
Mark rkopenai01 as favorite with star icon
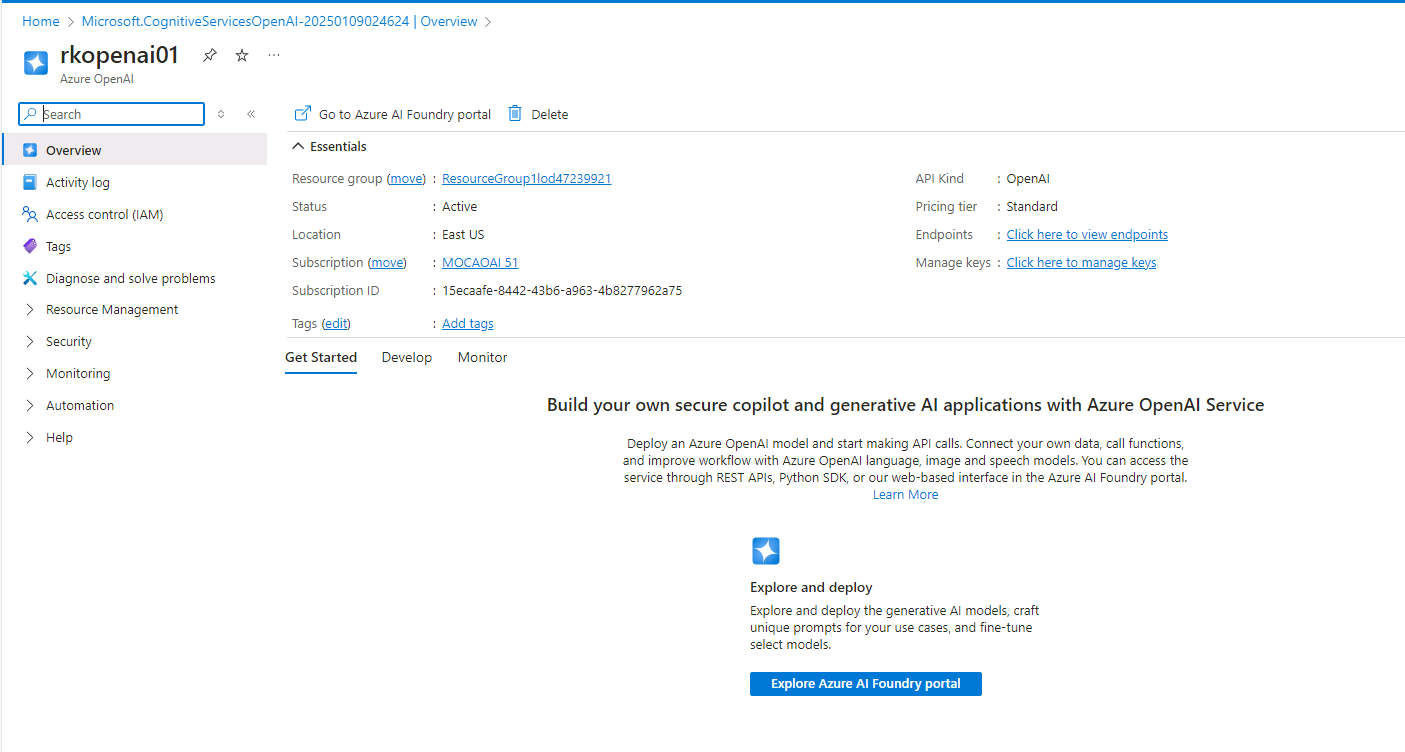(x=242, y=56)
